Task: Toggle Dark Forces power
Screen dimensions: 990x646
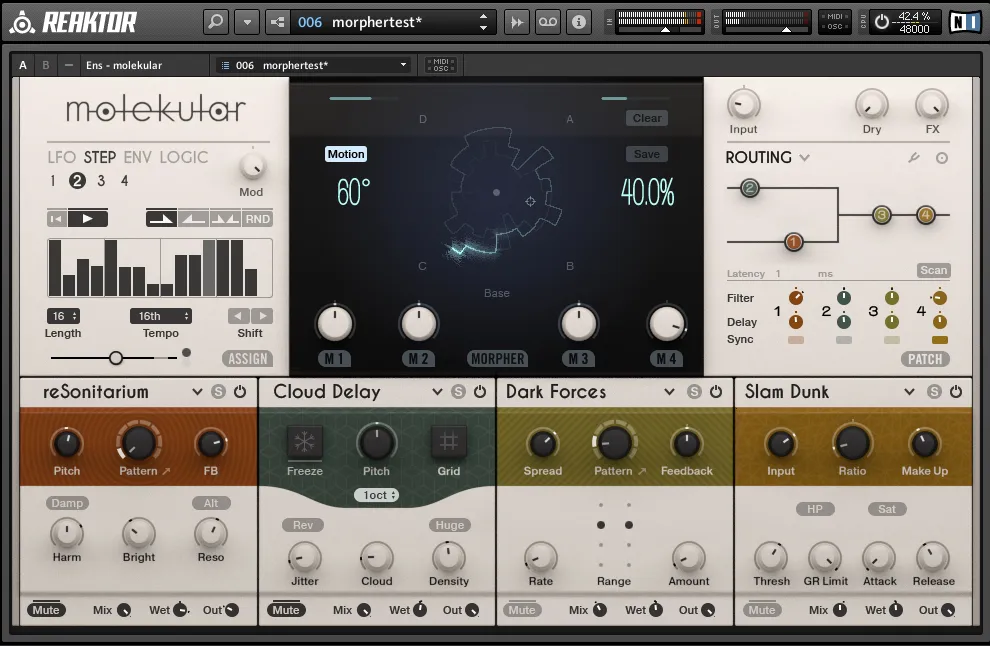Action: coord(716,392)
